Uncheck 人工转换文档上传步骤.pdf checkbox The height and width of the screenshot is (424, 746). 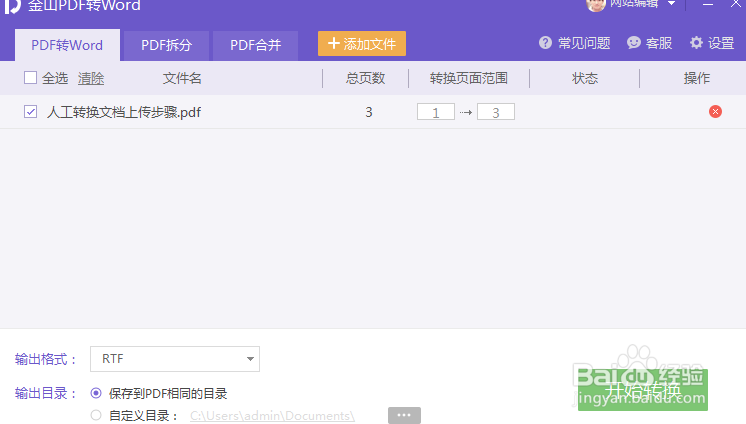(30, 112)
